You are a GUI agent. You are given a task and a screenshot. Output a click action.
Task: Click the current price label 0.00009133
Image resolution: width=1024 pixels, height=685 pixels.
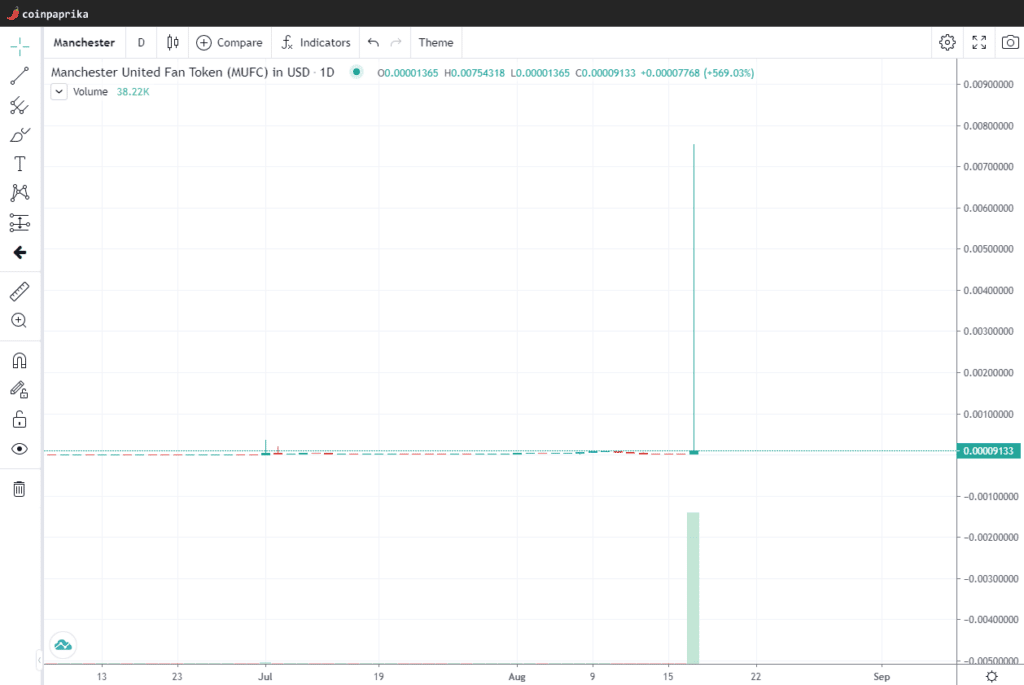988,451
